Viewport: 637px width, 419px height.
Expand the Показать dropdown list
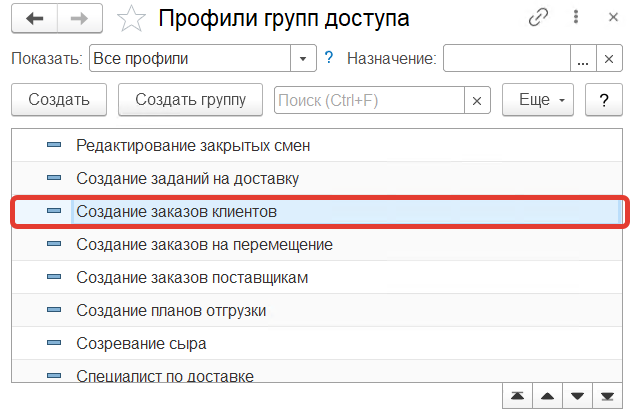[x=304, y=59]
